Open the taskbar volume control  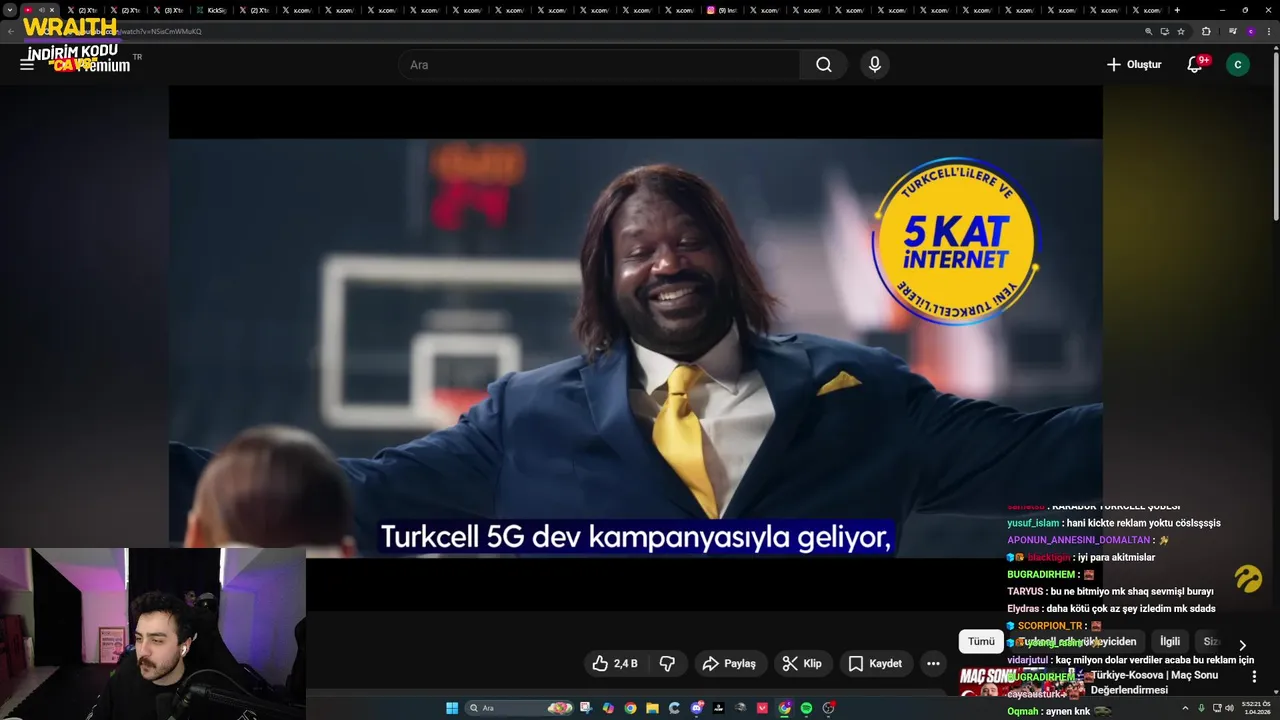[x=1229, y=708]
